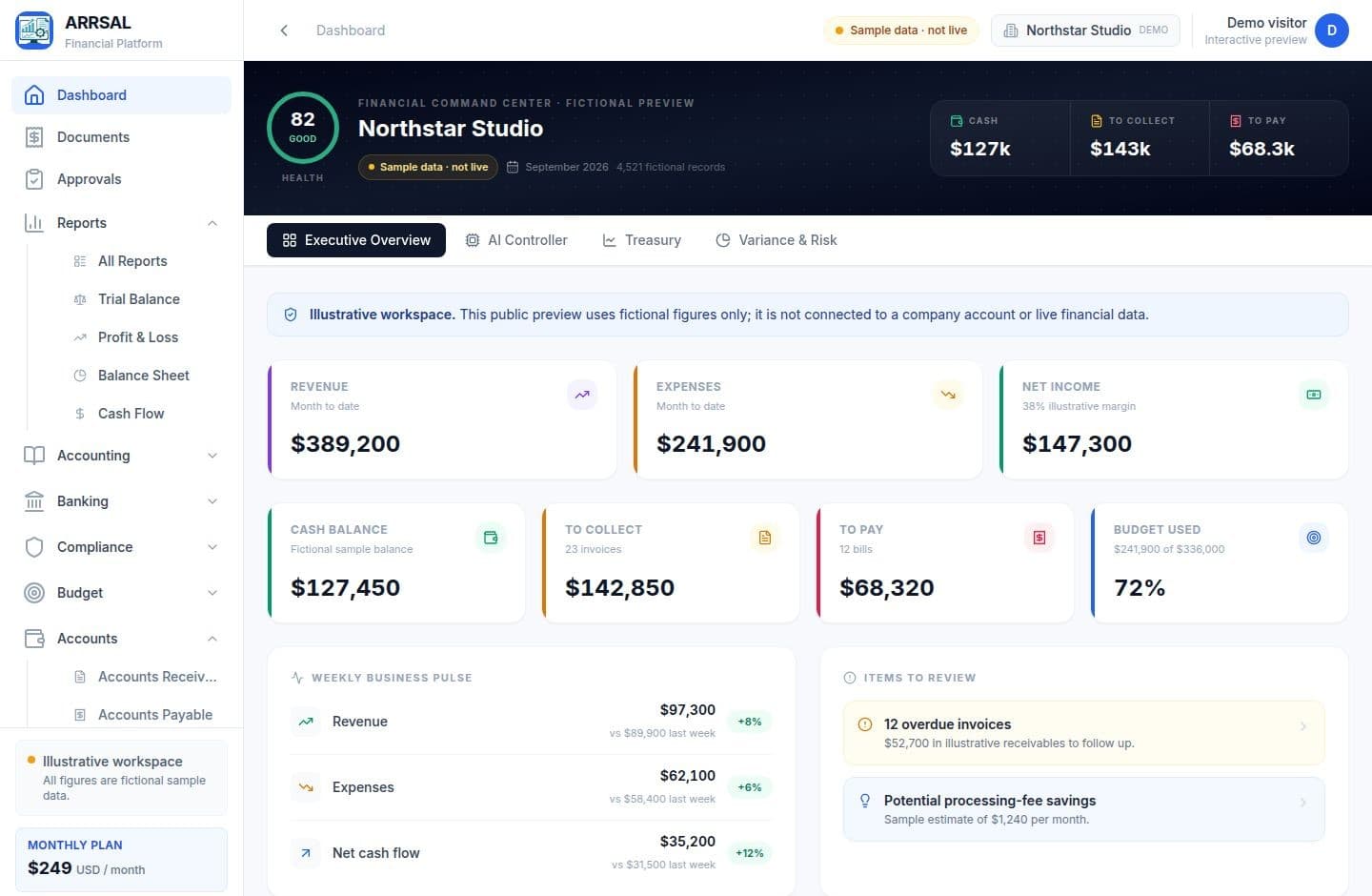Click the +8% revenue change badge
1372x896 pixels.
click(750, 722)
